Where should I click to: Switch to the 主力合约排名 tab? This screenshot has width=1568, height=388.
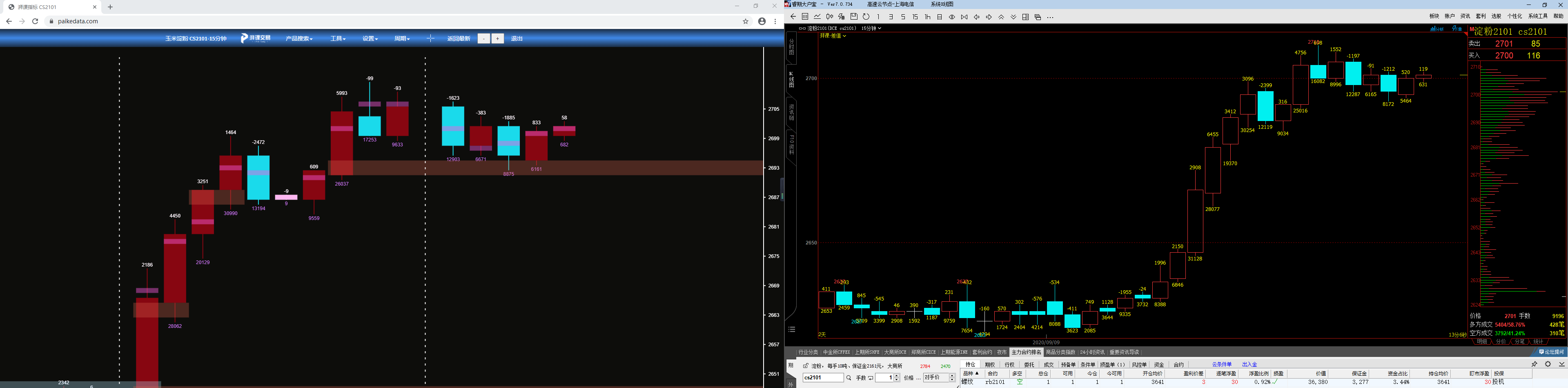coord(1026,352)
